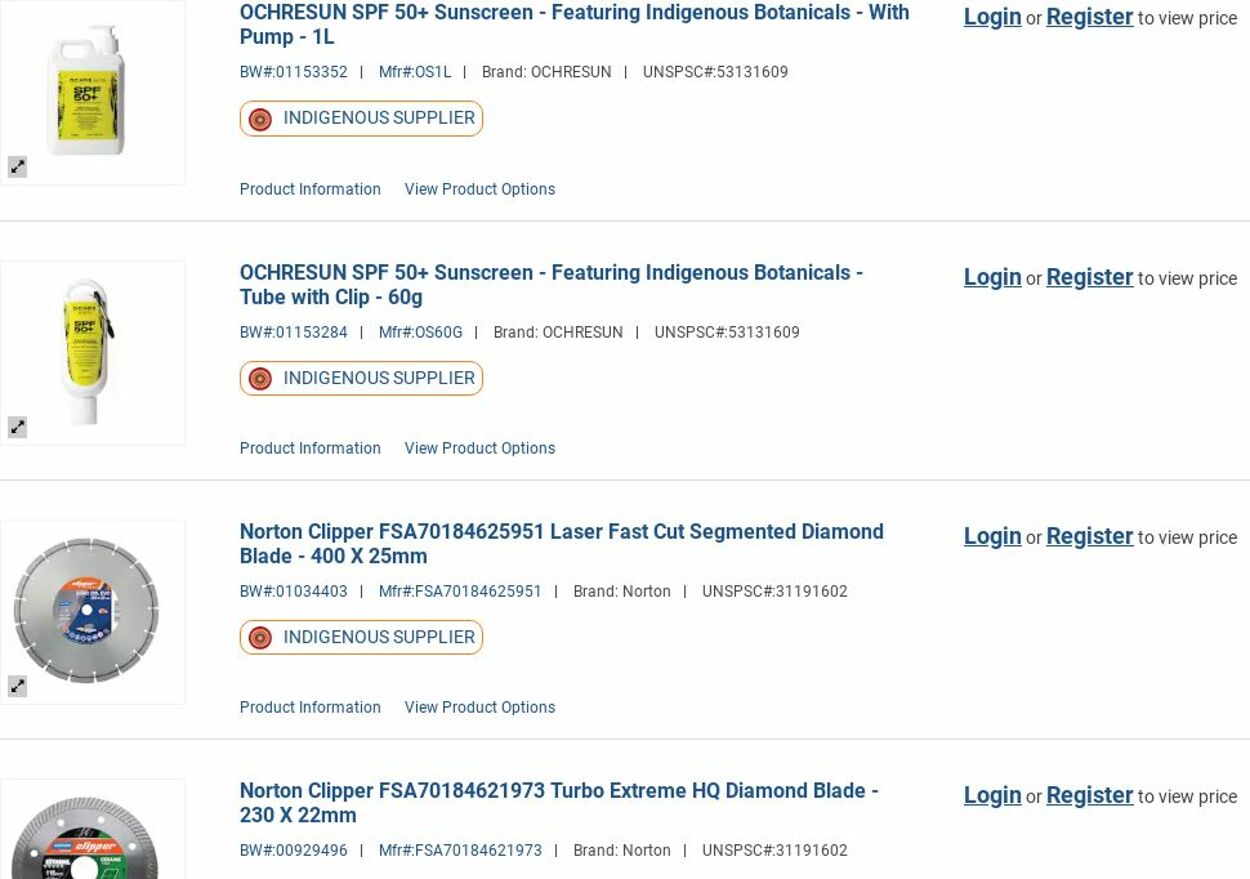This screenshot has height=879, width=1250.
Task: Expand Product Information for 1L pump sunscreen
Action: (310, 189)
